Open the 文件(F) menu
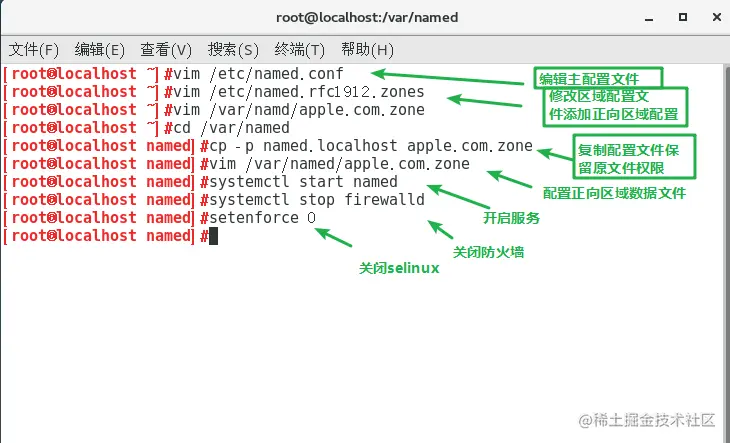This screenshot has width=730, height=443. (34, 49)
